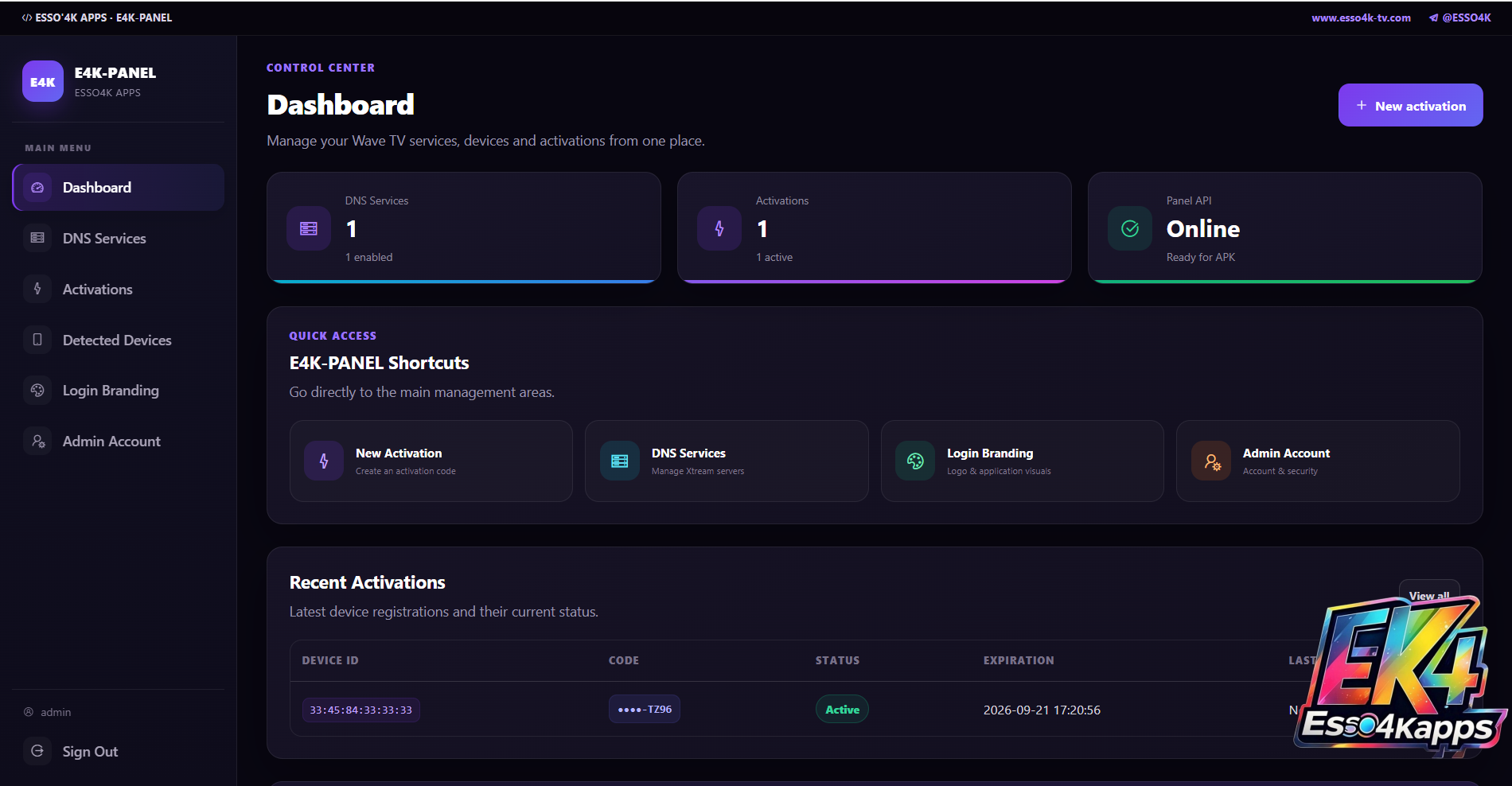Click the DEVICE ID column header

330,660
